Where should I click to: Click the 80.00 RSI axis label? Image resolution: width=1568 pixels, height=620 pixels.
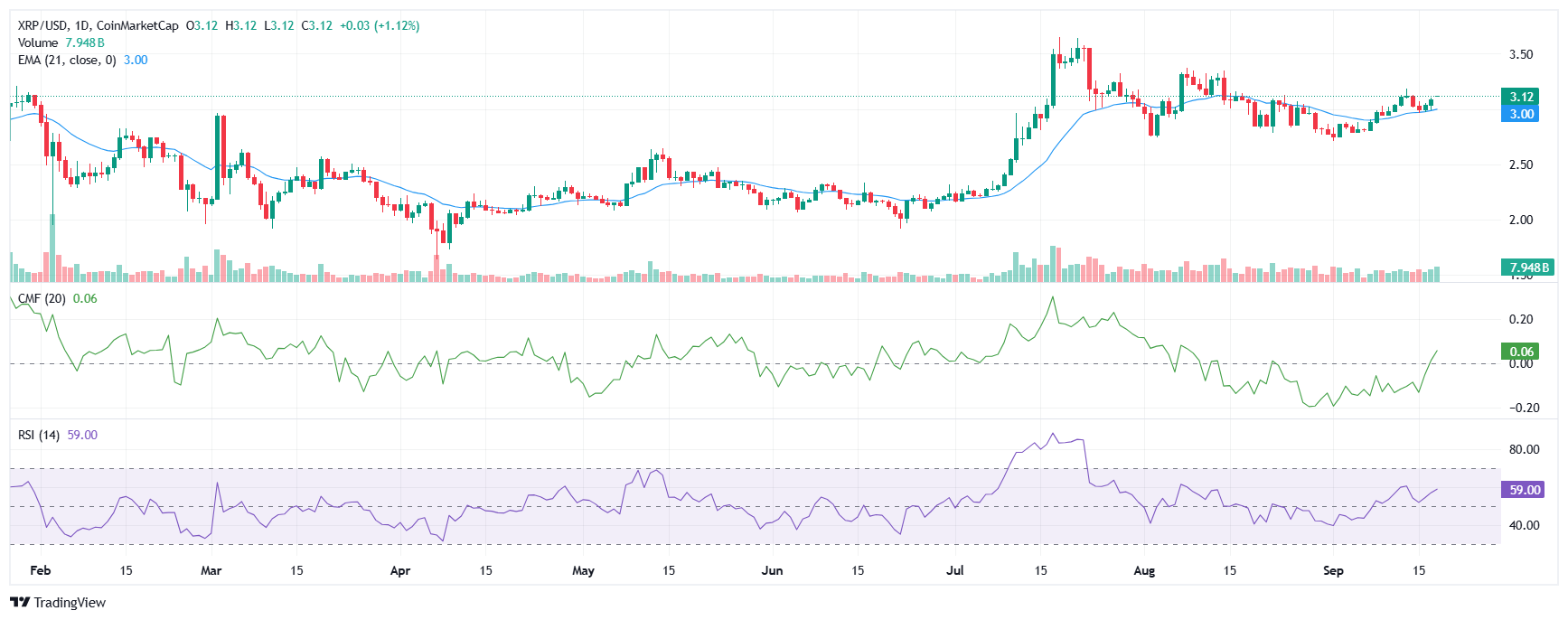1524,449
